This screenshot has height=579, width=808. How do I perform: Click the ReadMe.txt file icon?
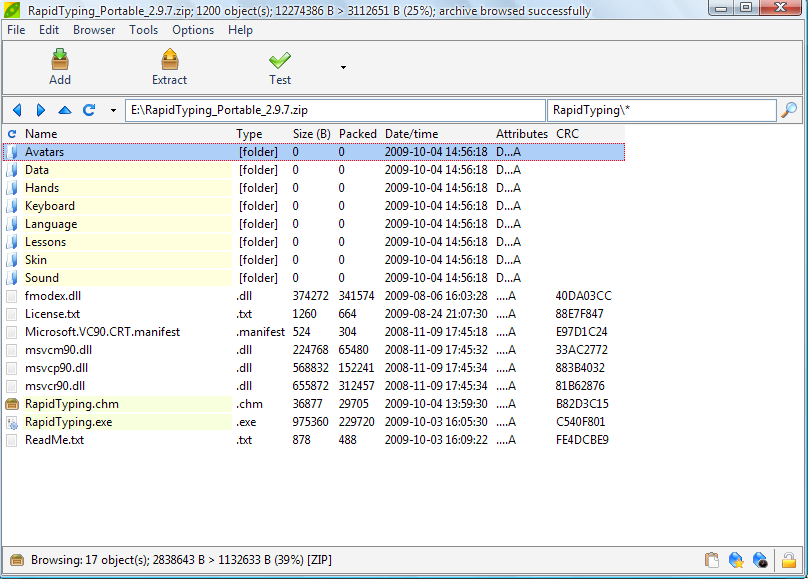[x=12, y=440]
